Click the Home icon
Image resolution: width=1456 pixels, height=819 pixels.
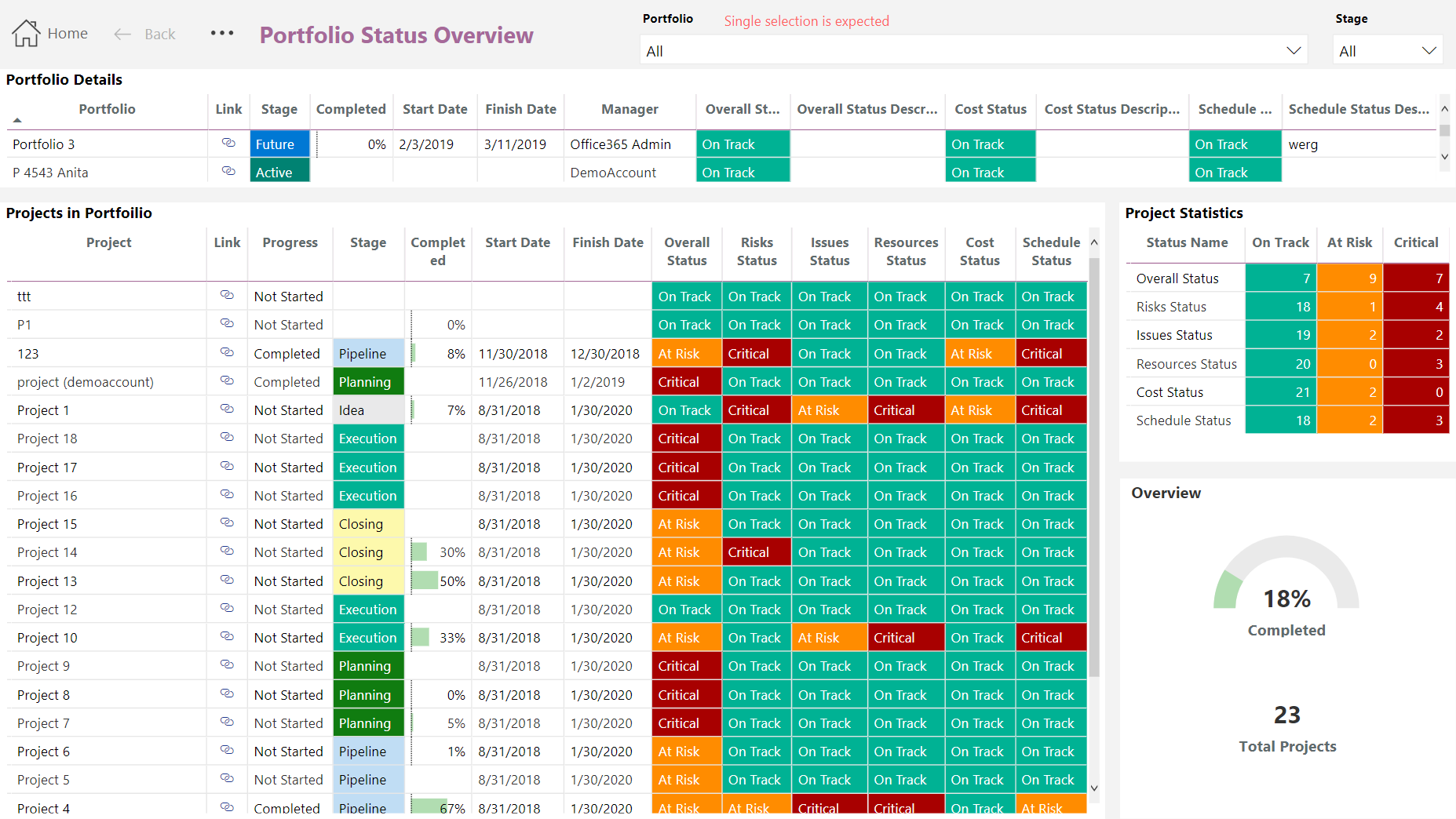pos(26,34)
